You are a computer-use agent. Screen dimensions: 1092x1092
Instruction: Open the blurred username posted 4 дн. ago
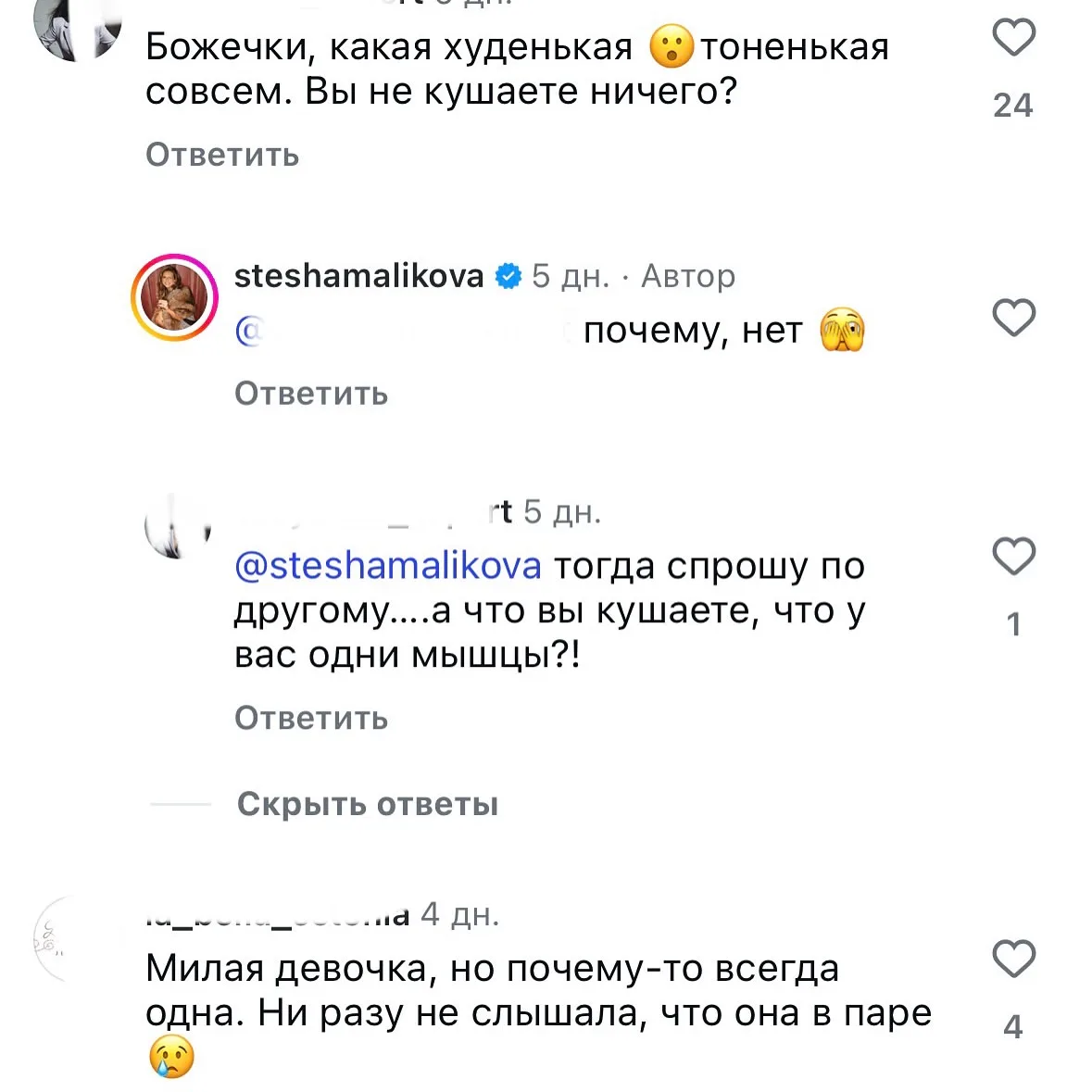pos(277,916)
